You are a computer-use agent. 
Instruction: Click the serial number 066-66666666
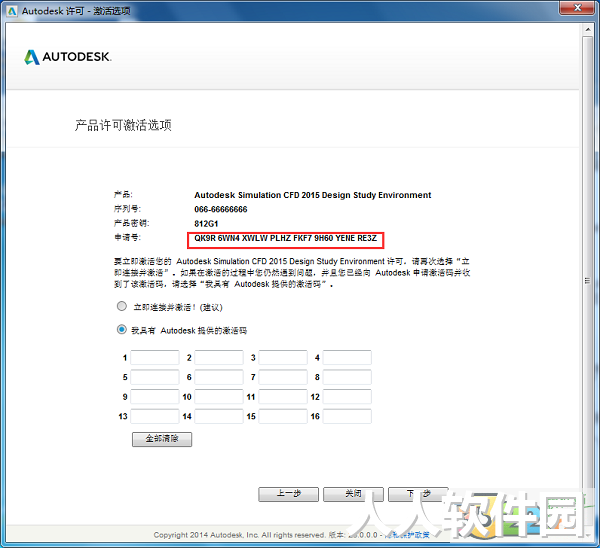221,209
